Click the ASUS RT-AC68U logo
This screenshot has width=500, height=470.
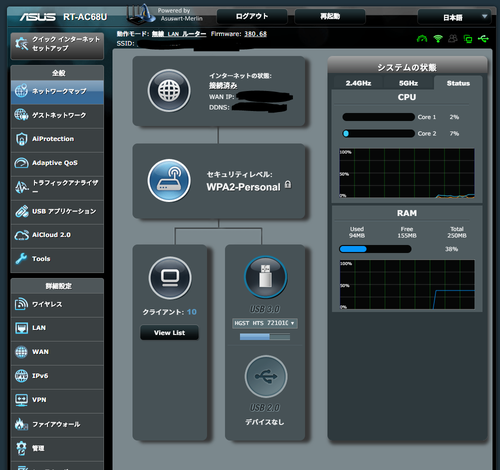63,17
